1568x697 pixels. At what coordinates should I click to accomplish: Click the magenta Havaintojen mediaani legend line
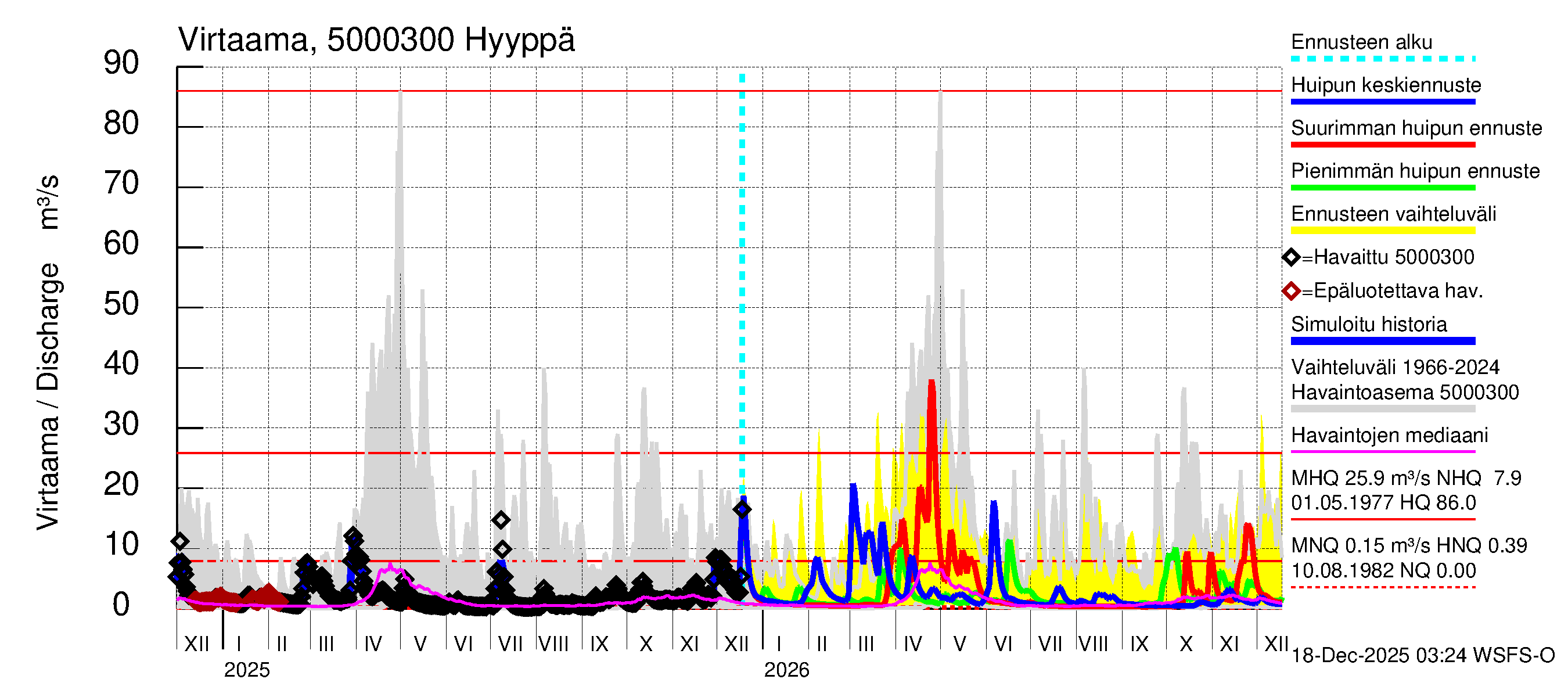click(1382, 452)
